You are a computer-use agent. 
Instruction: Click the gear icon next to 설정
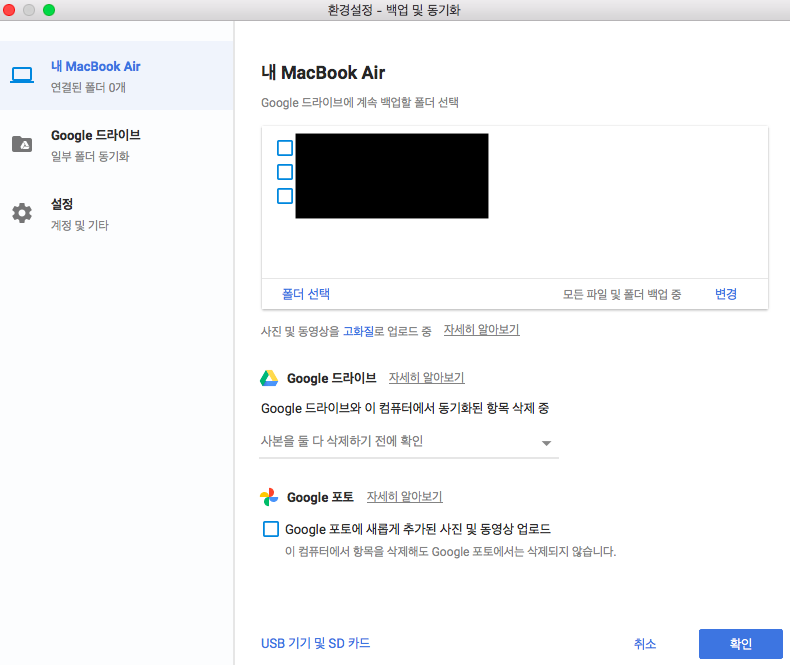[22, 213]
